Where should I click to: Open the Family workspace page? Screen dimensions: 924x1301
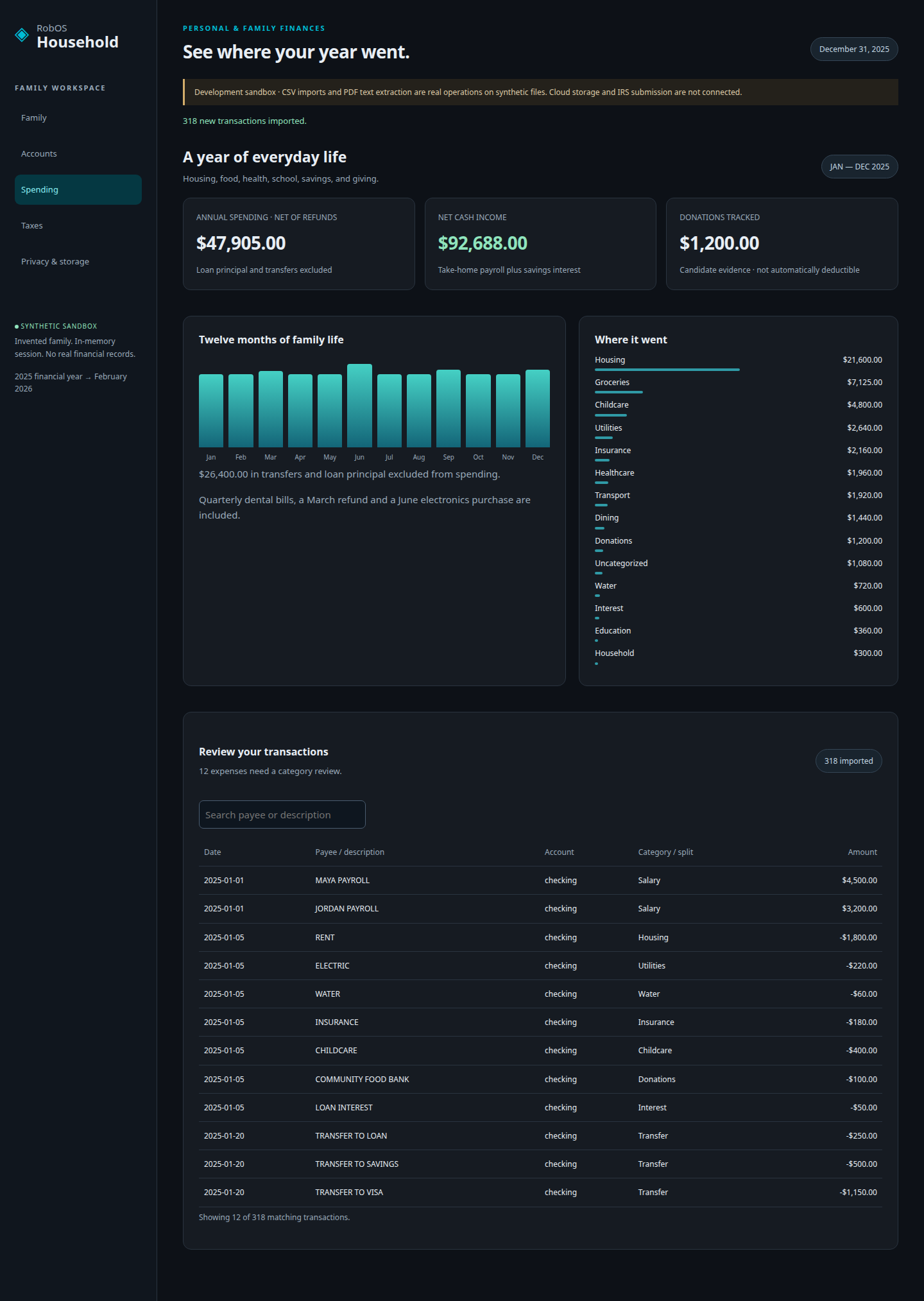78,118
